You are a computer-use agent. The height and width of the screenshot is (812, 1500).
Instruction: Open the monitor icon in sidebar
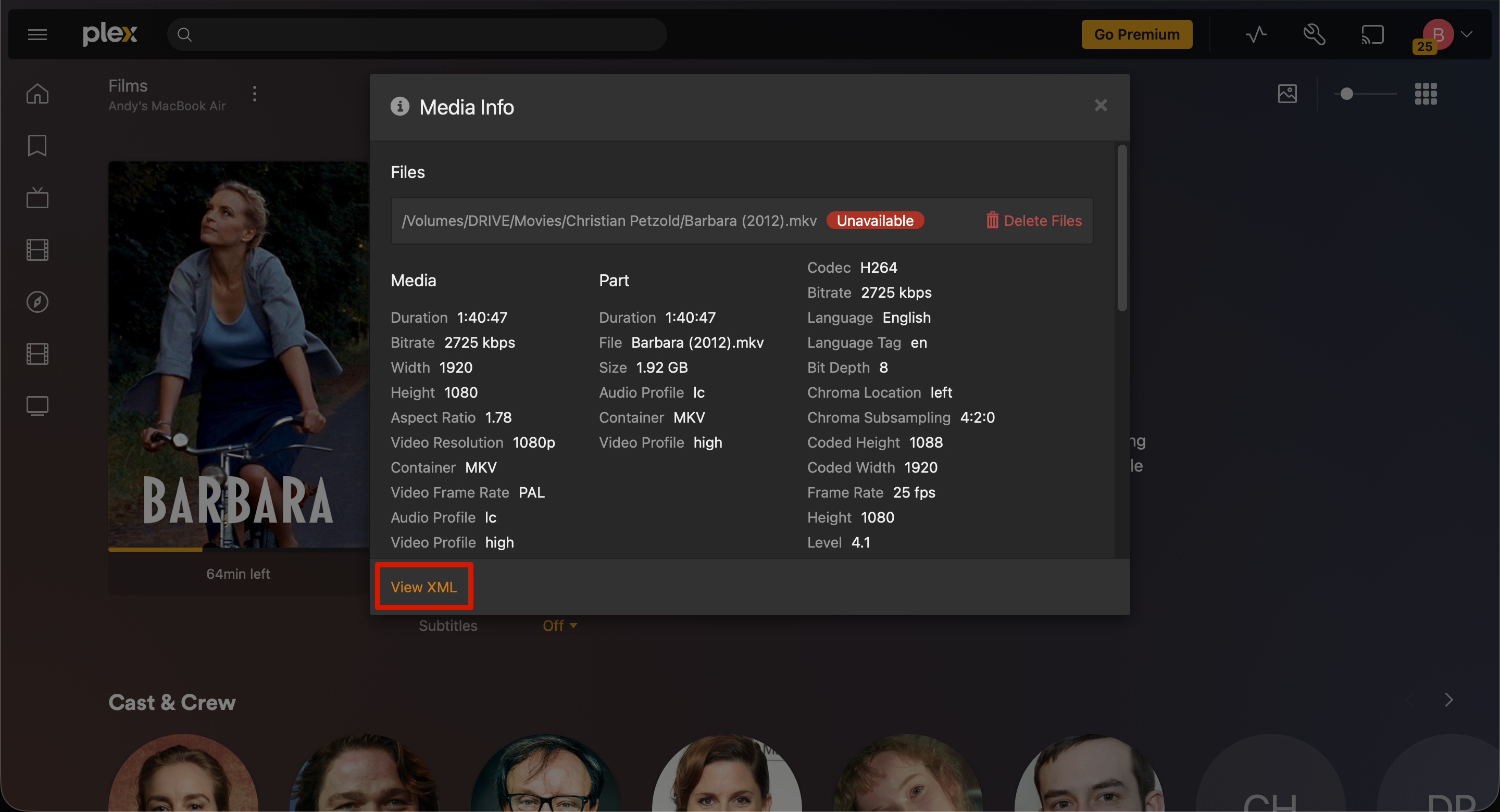37,405
